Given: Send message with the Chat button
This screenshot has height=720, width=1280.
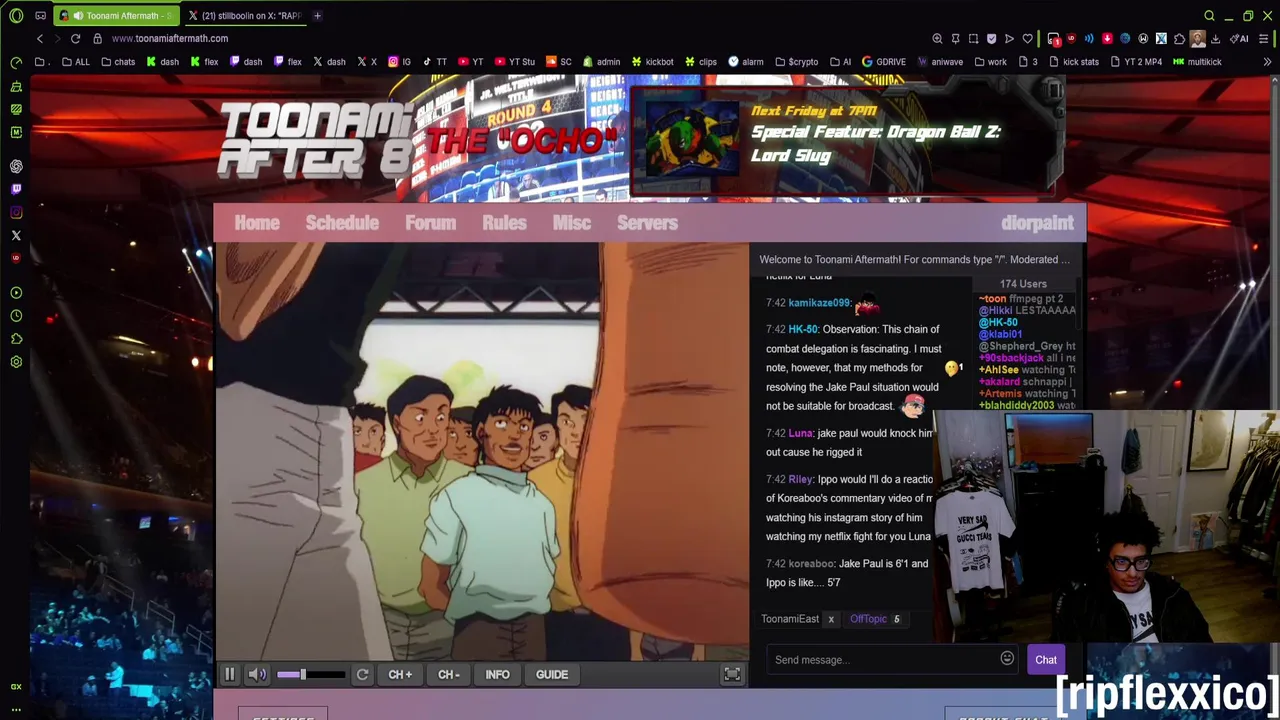Looking at the screenshot, I should 1046,660.
